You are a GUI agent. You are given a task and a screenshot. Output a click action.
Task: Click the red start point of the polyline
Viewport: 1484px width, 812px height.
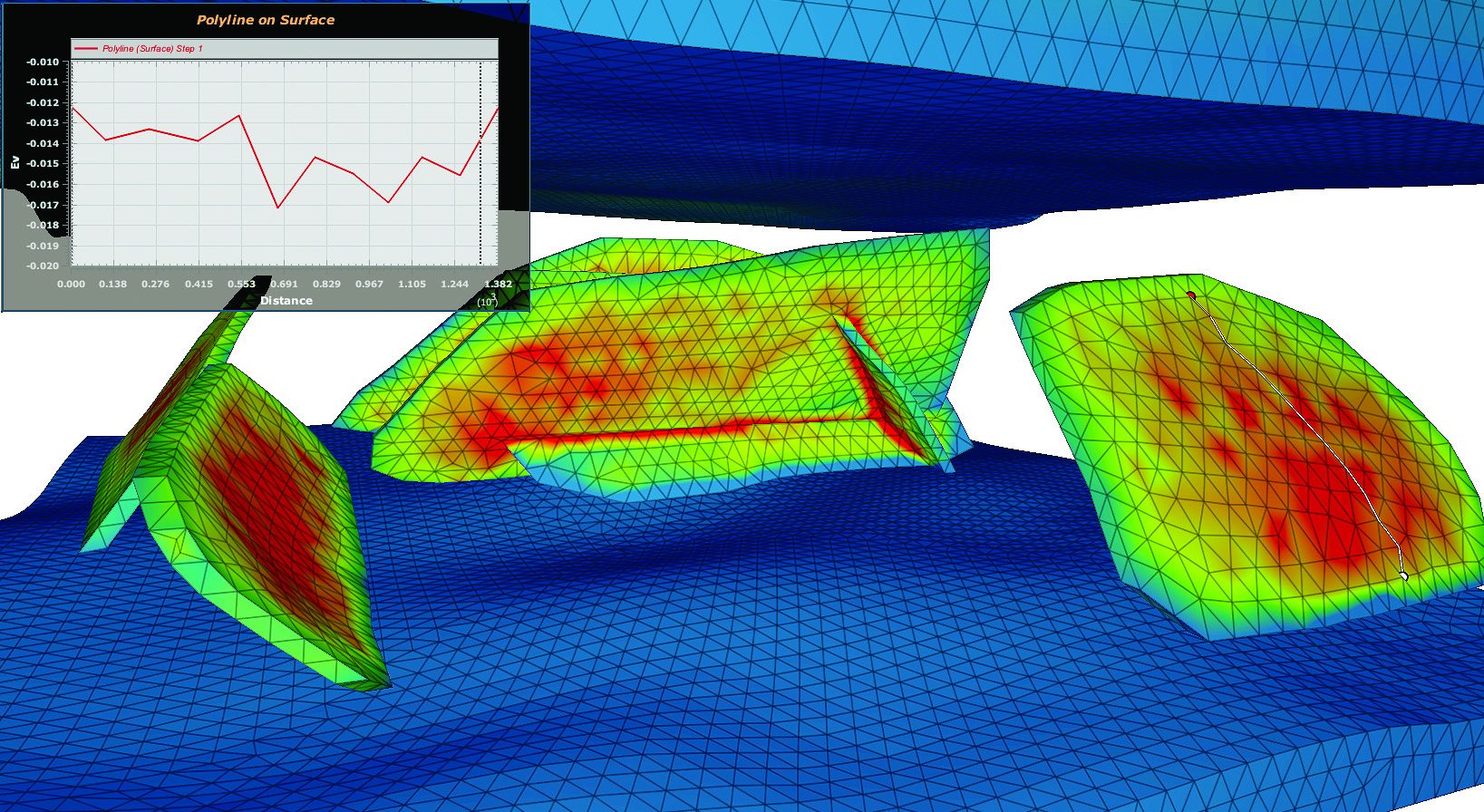pos(1191,295)
